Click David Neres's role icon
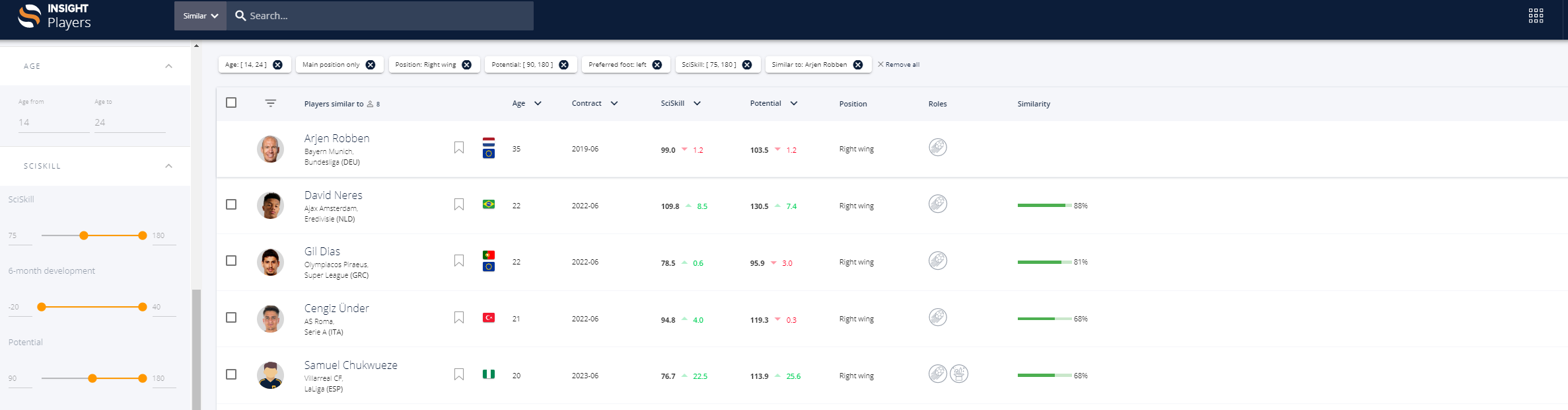Viewport: 1568px width, 410px height. point(938,204)
